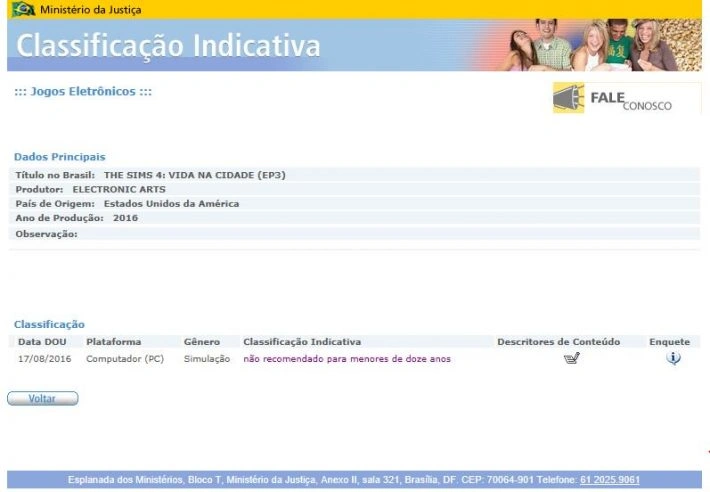Click the Plataforma column header
The height and width of the screenshot is (492, 710).
pyautogui.click(x=113, y=342)
